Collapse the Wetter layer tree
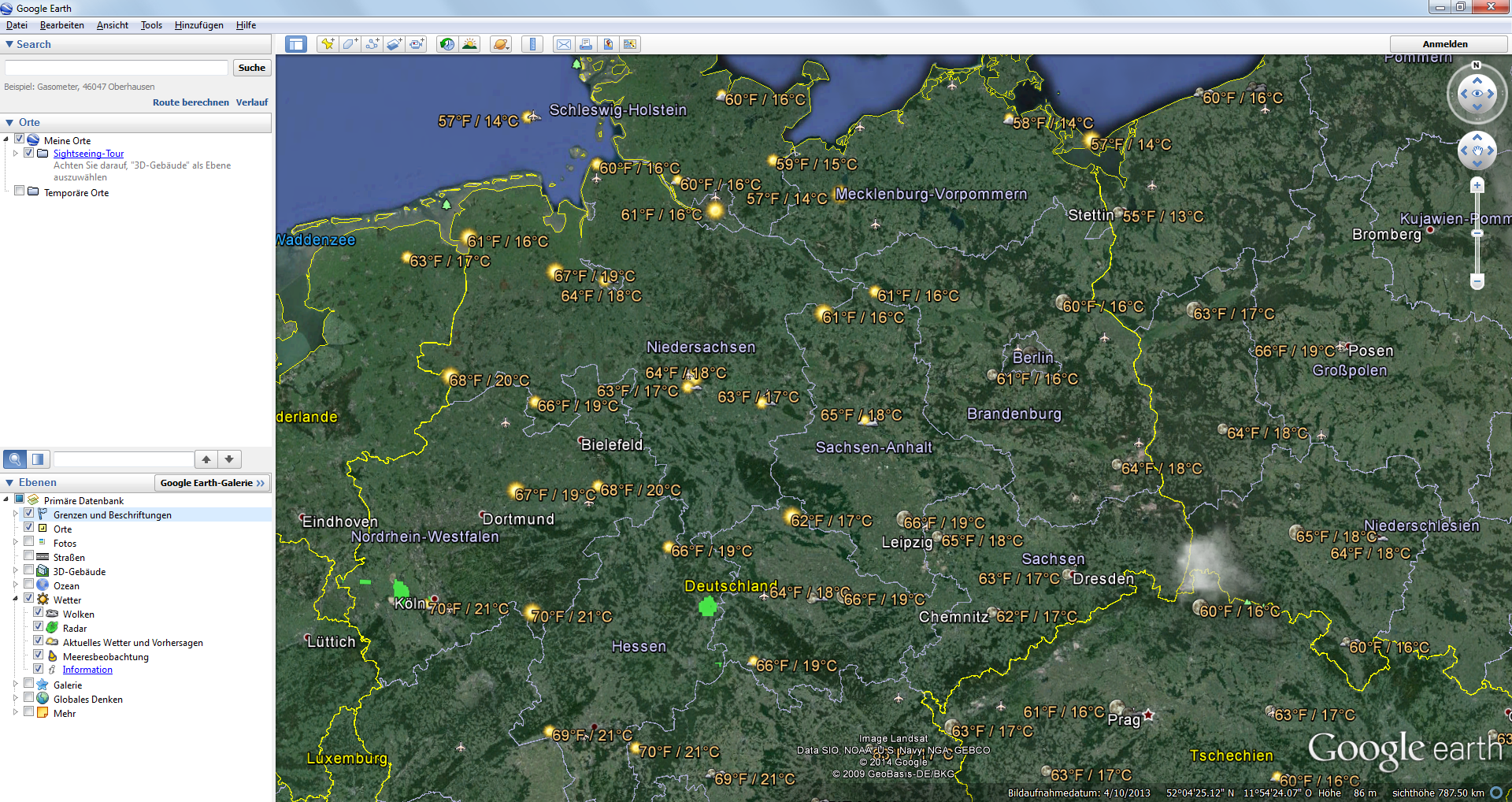 15,599
